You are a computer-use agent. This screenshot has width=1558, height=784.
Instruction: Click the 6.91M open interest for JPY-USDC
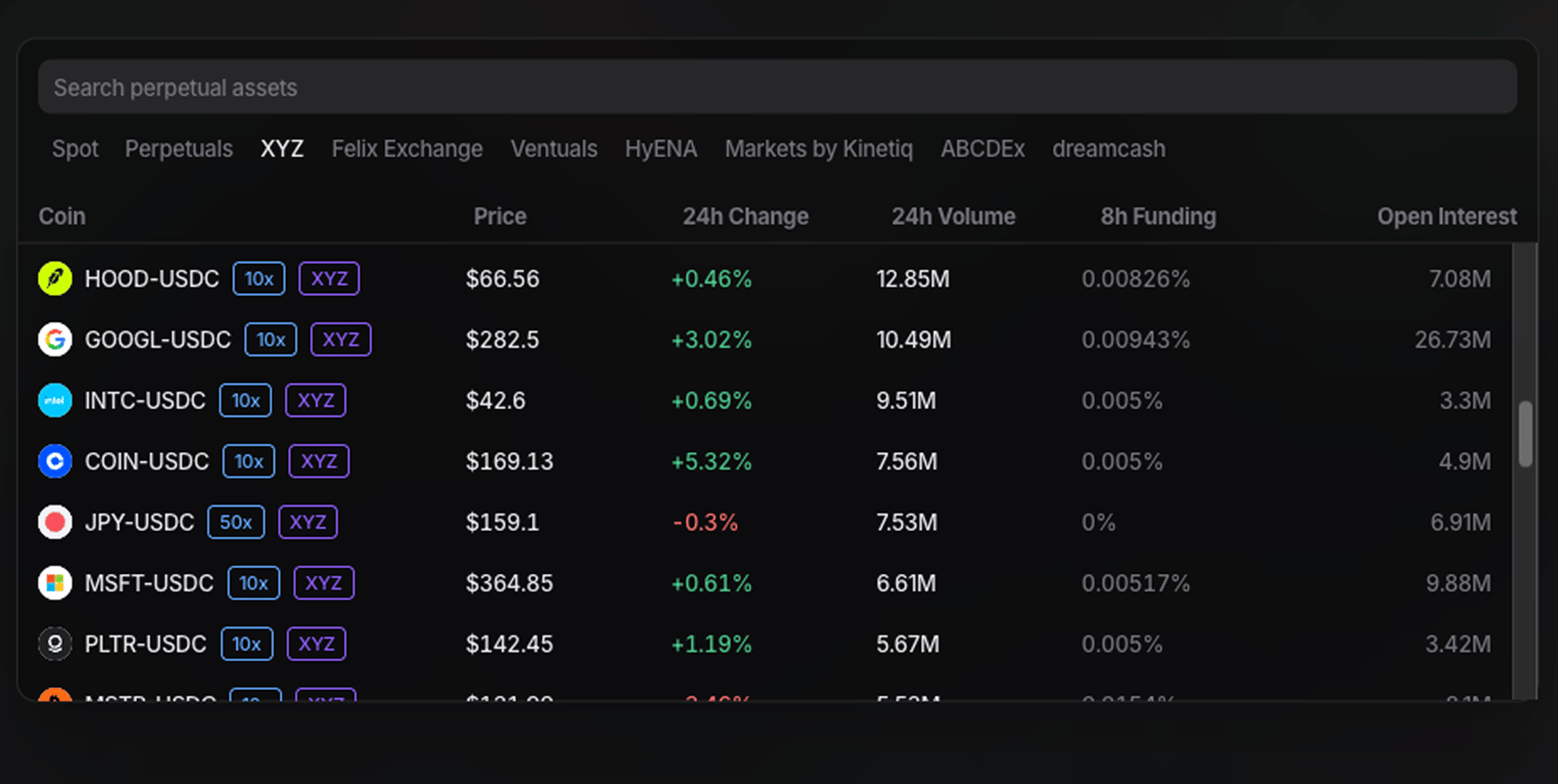[x=1461, y=522]
